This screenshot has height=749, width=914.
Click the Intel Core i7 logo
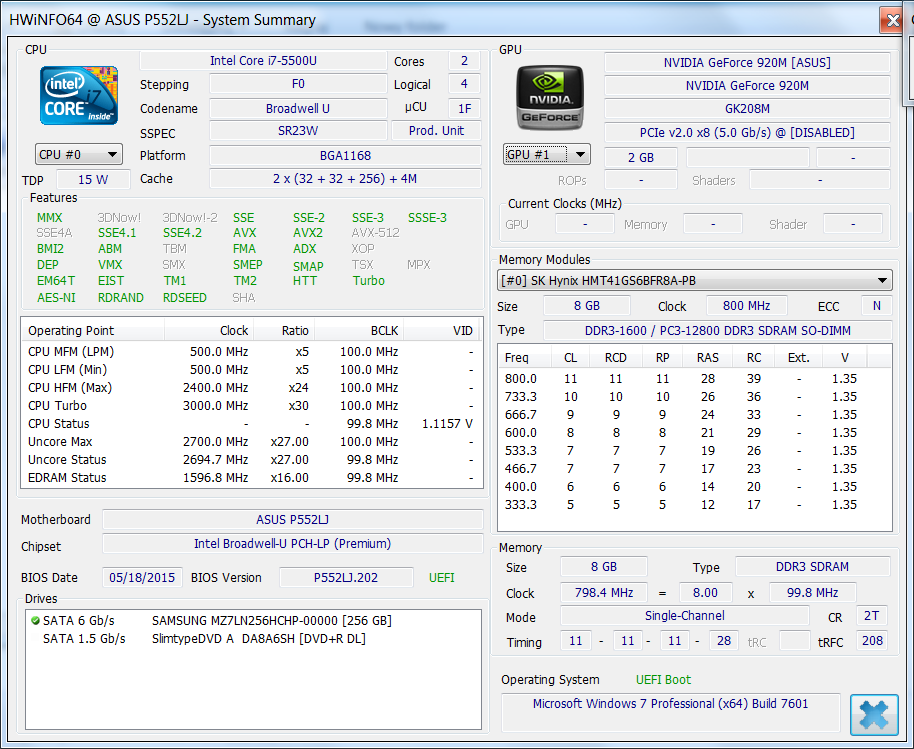coord(79,95)
